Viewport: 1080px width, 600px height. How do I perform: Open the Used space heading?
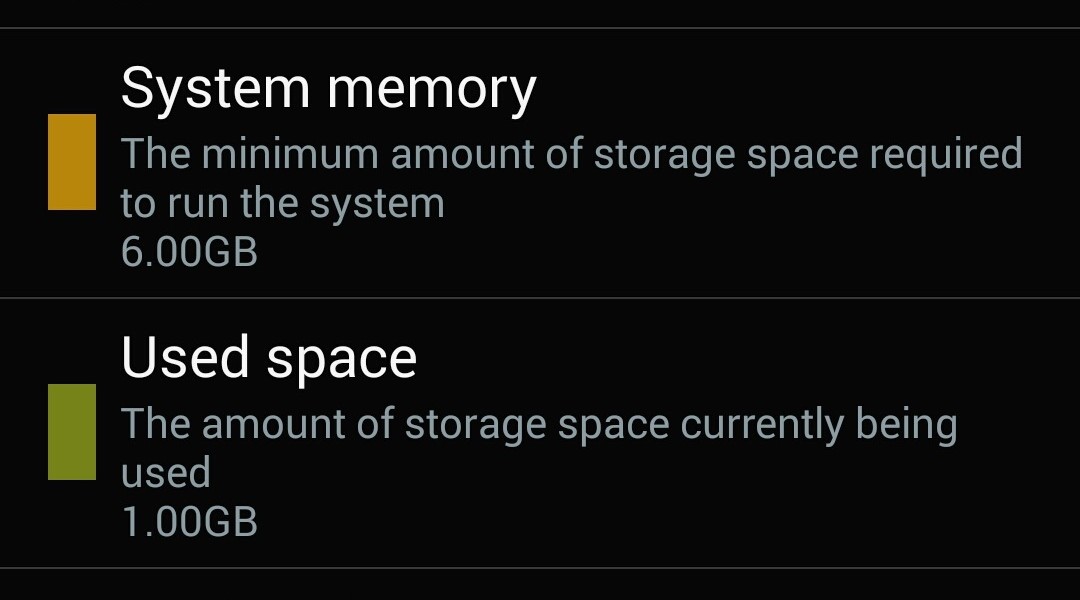[268, 357]
